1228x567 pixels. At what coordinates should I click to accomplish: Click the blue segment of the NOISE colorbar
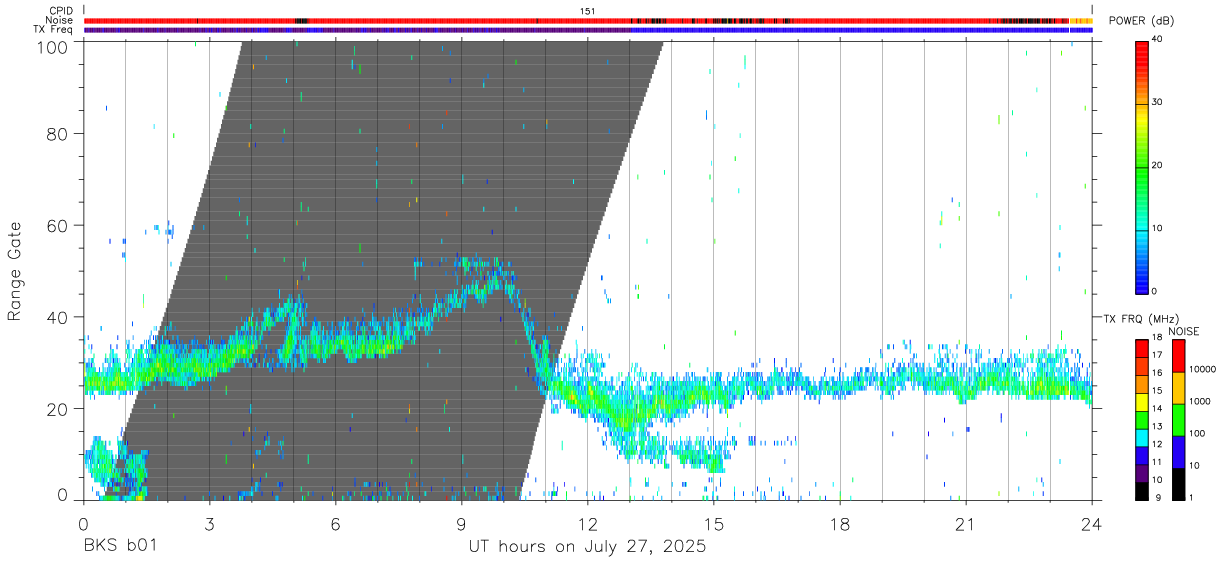point(1179,452)
